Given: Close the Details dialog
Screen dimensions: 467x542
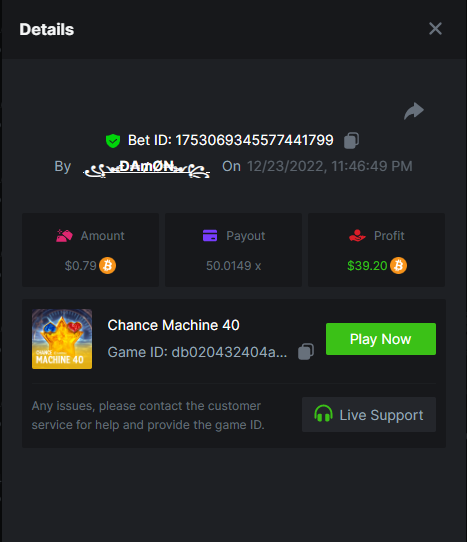Looking at the screenshot, I should tap(435, 29).
